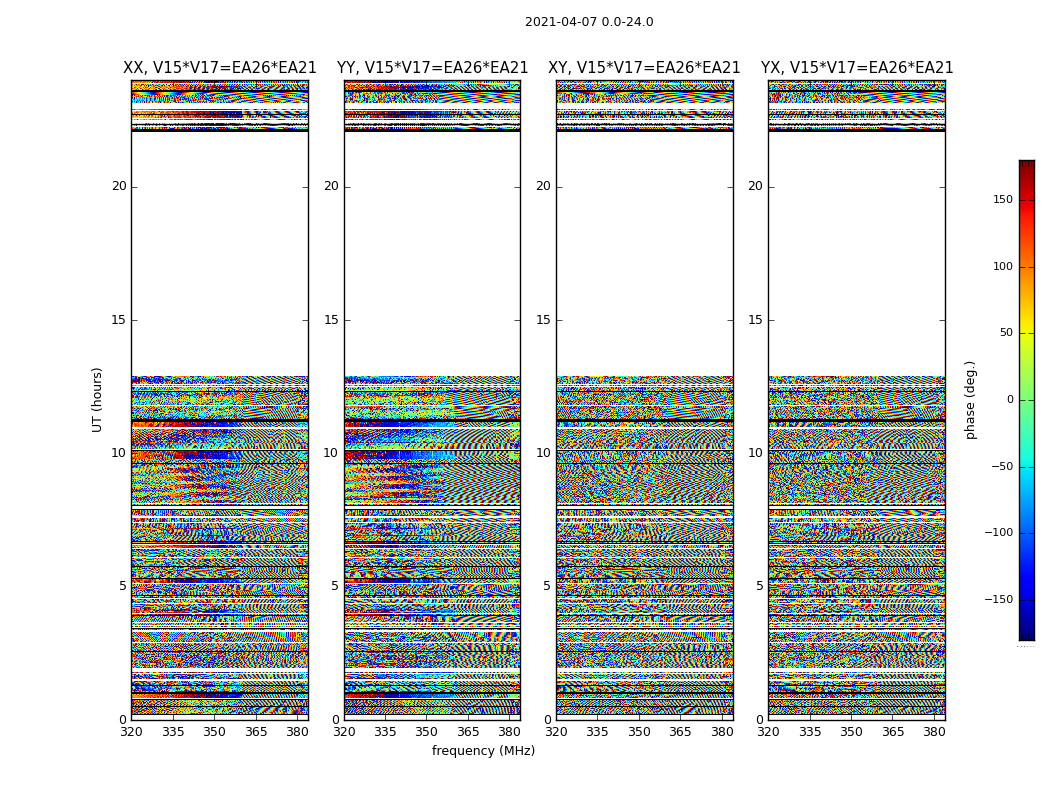Screen dimensions: 1050x800
Task: Select the XX polarization panel title
Action: point(220,68)
